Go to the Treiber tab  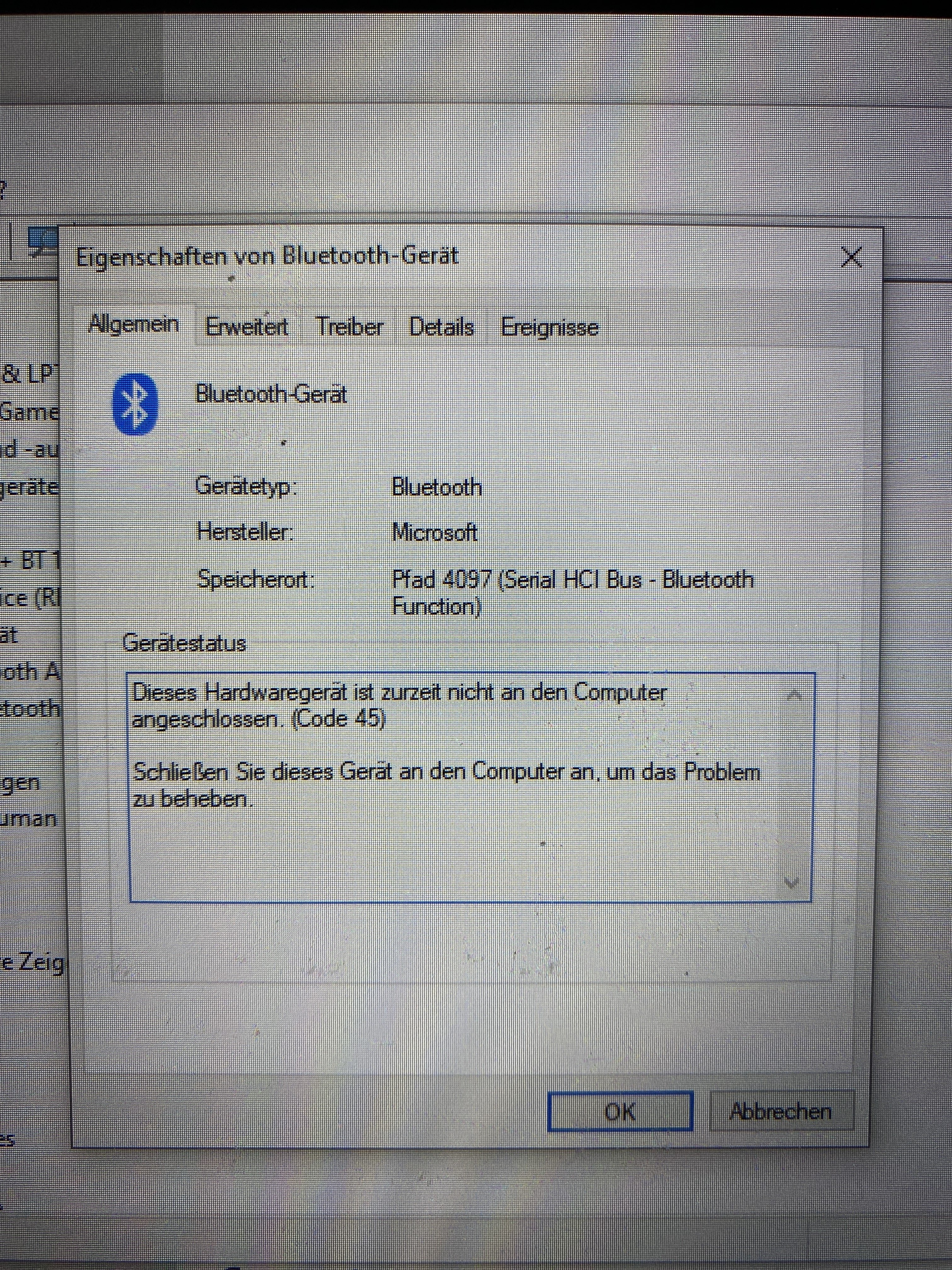coord(349,327)
